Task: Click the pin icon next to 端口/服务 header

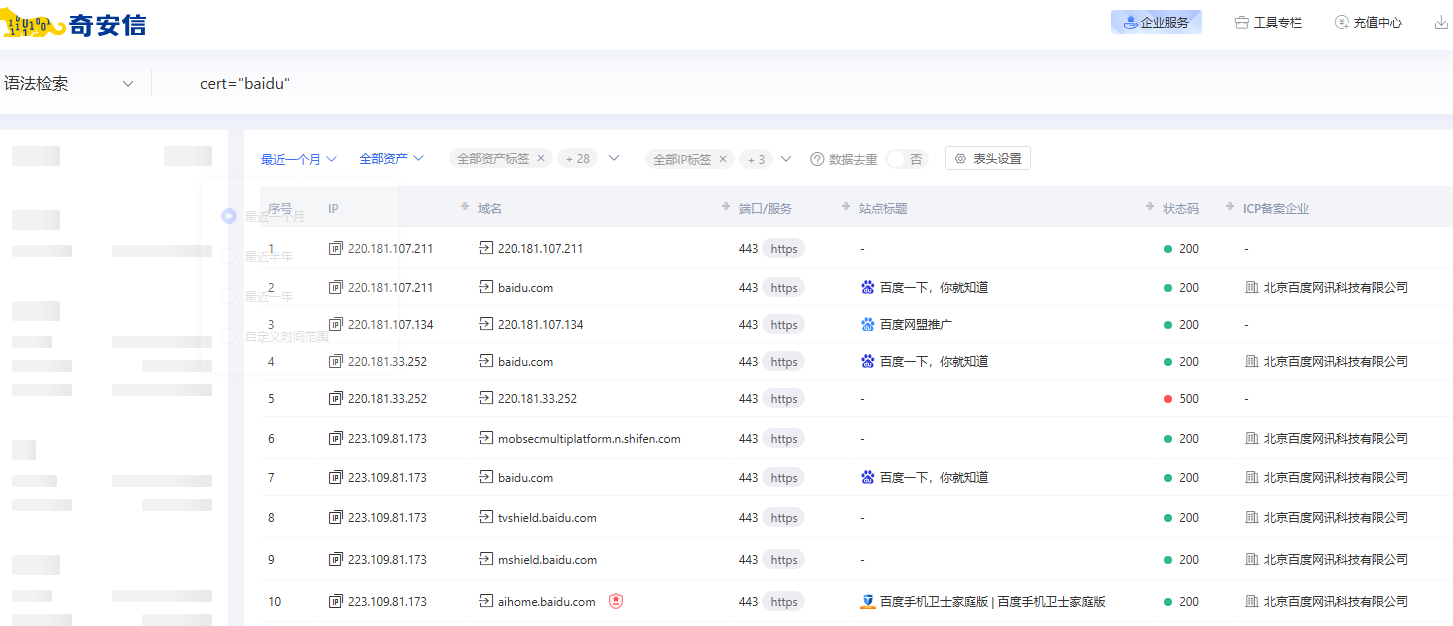Action: click(726, 207)
